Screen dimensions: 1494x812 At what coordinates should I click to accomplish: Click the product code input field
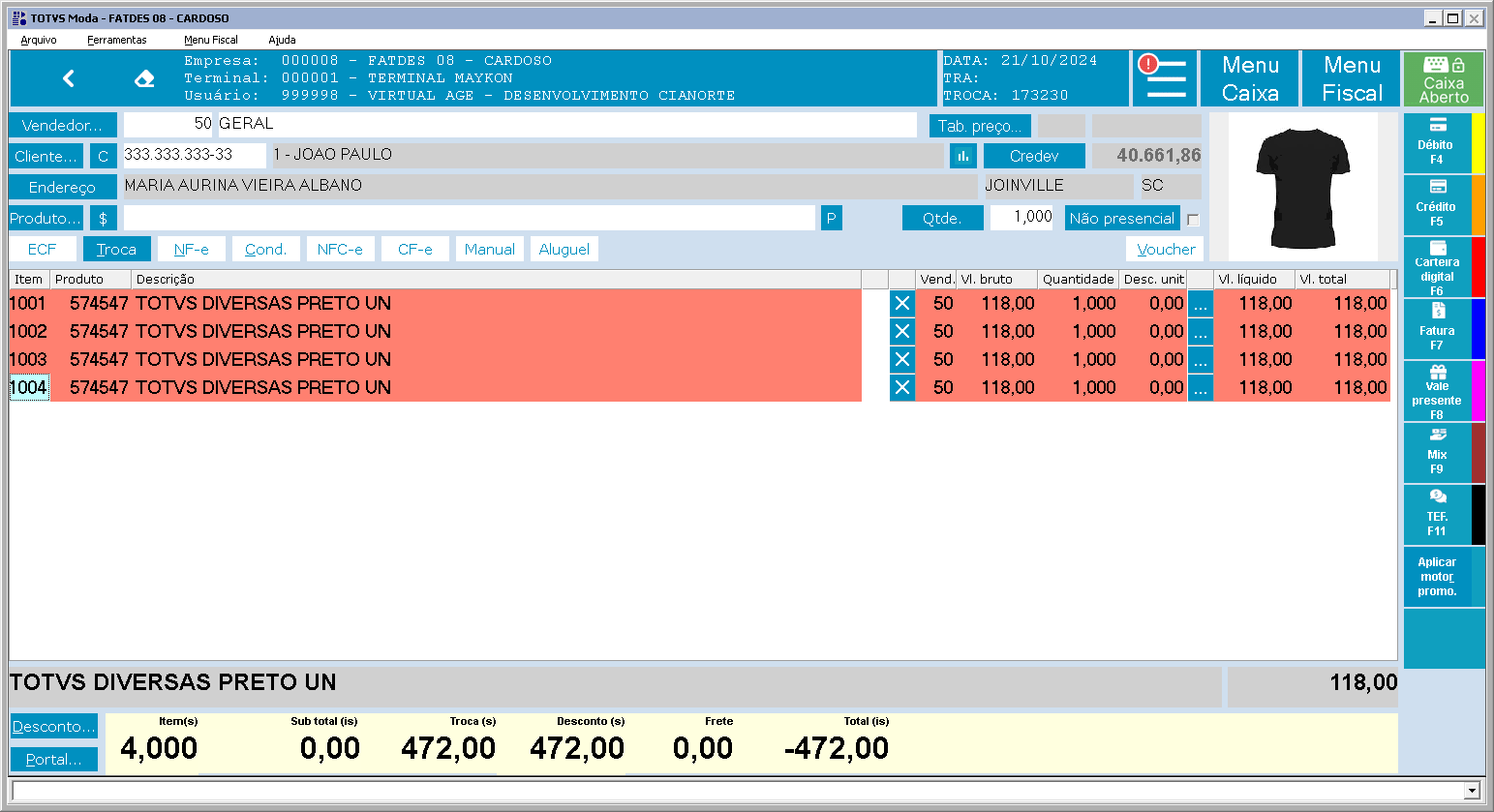click(x=470, y=218)
